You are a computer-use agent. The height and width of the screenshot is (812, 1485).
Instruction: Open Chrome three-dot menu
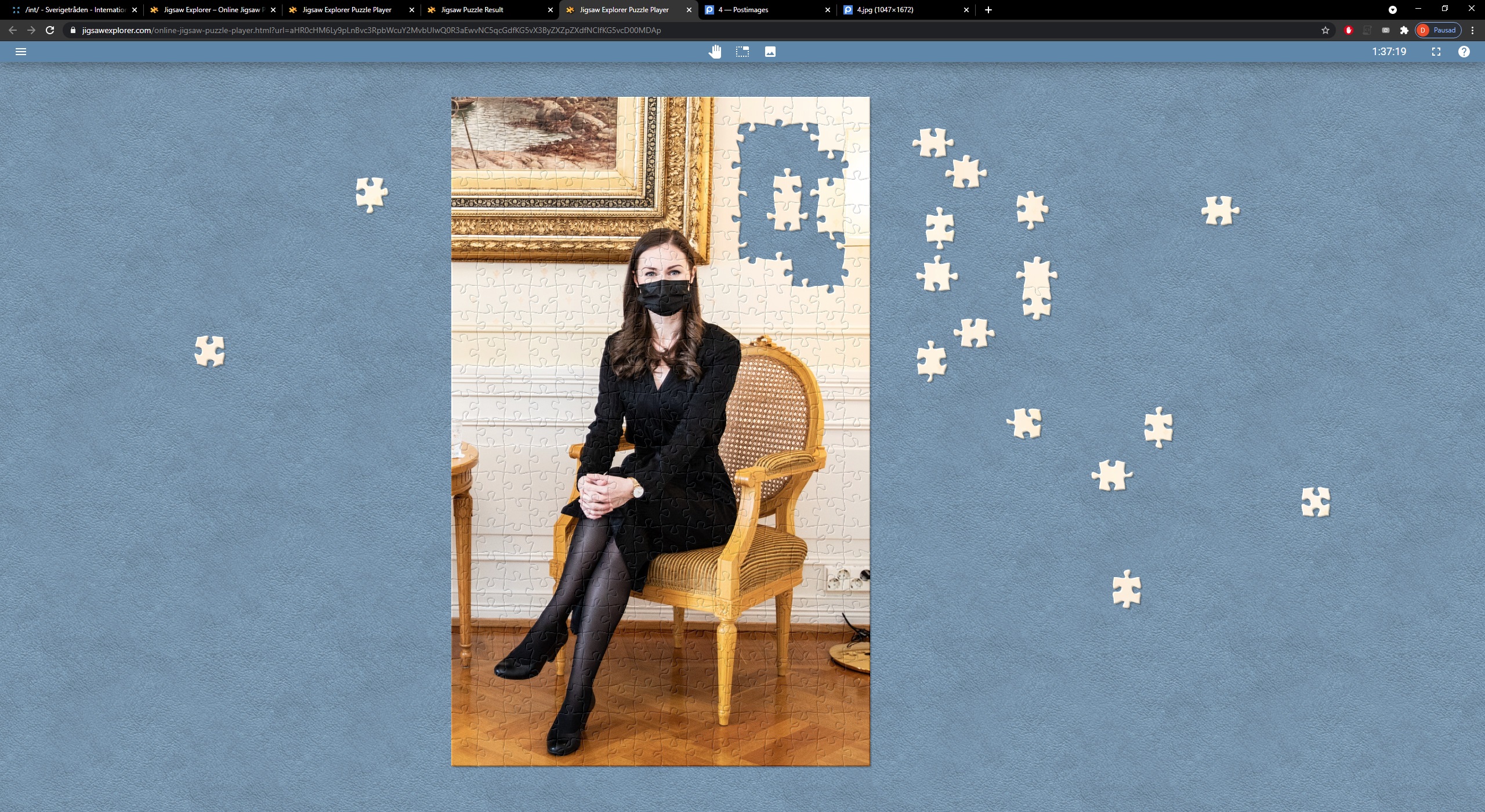(x=1472, y=30)
